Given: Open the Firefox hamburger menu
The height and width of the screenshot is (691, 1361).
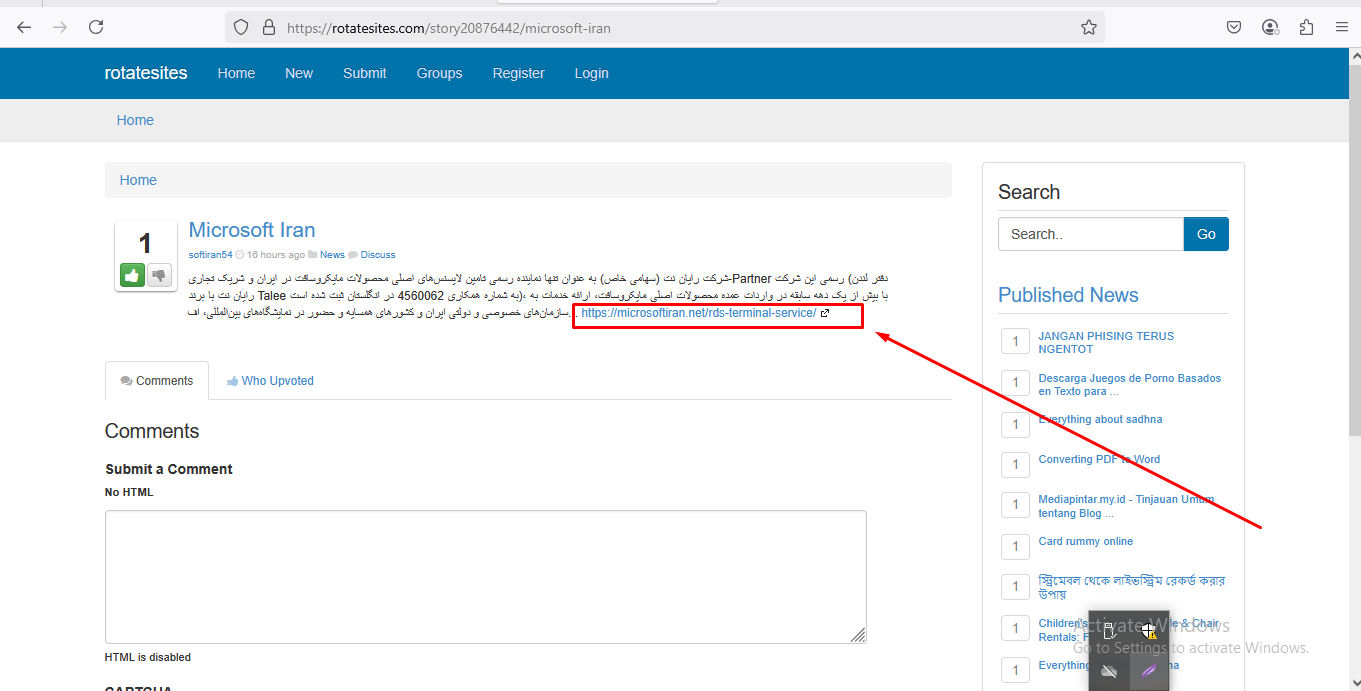Looking at the screenshot, I should pos(1342,28).
